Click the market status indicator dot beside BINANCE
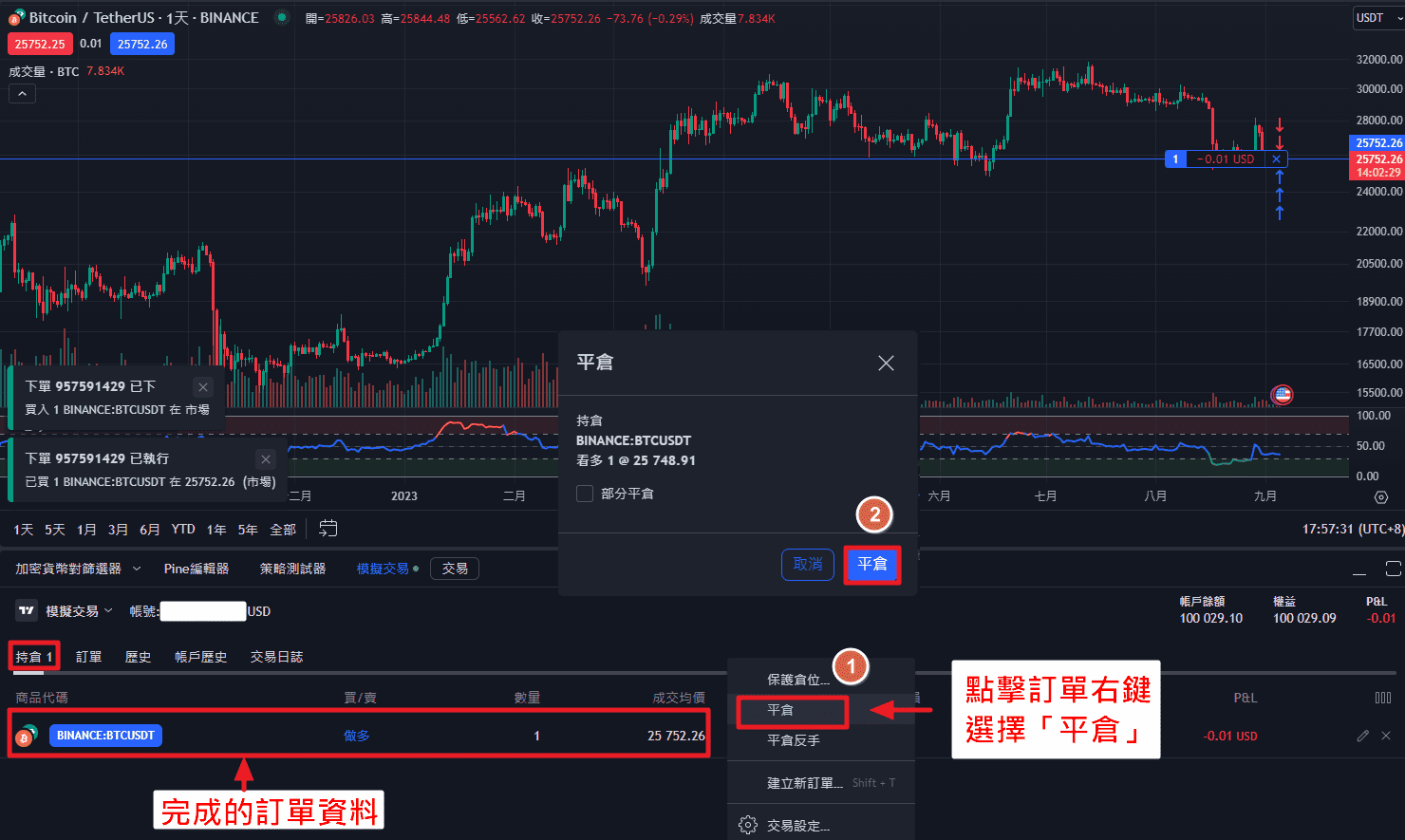The height and width of the screenshot is (840, 1405). [282, 17]
